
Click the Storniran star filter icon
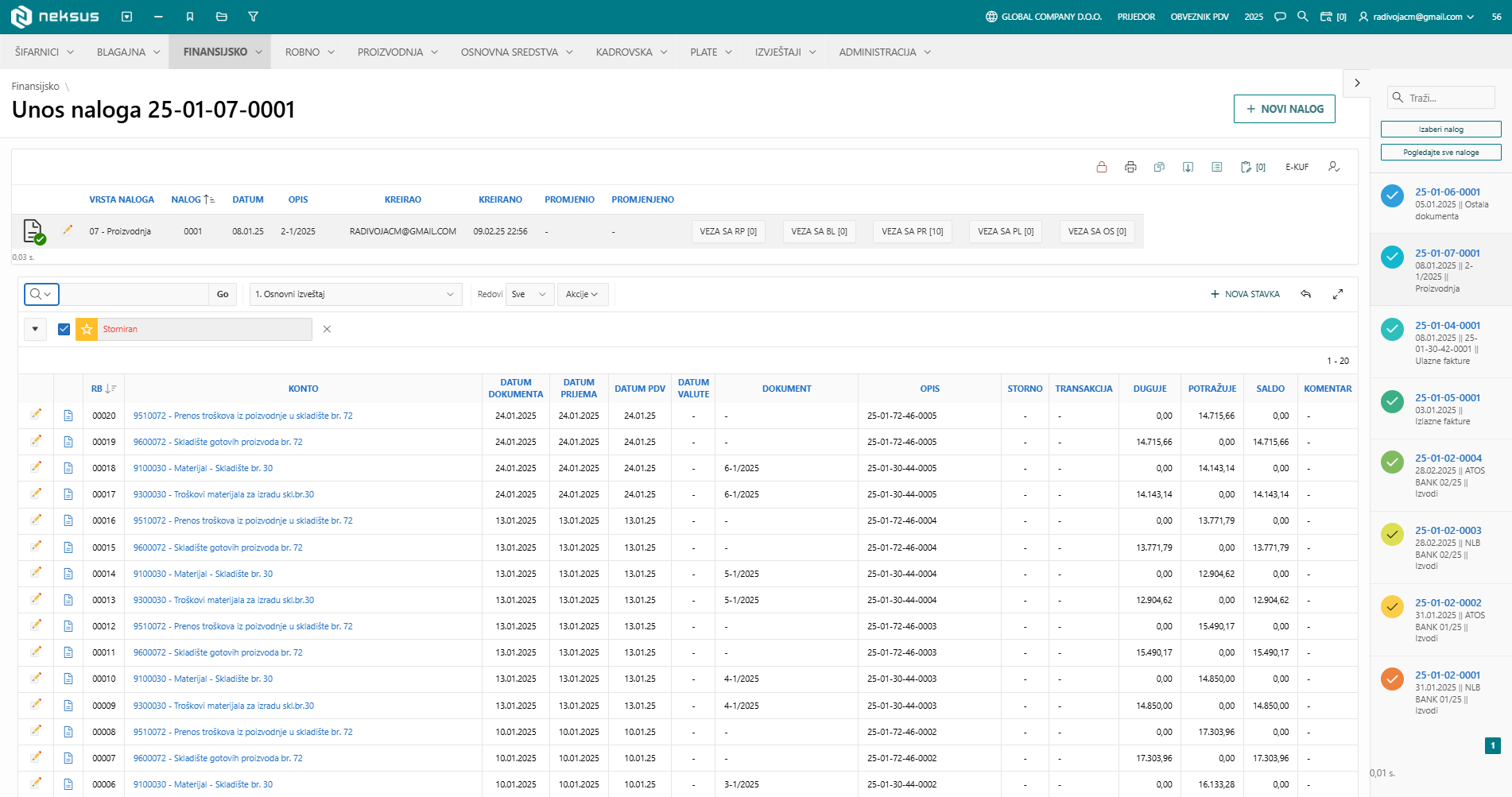click(x=87, y=329)
